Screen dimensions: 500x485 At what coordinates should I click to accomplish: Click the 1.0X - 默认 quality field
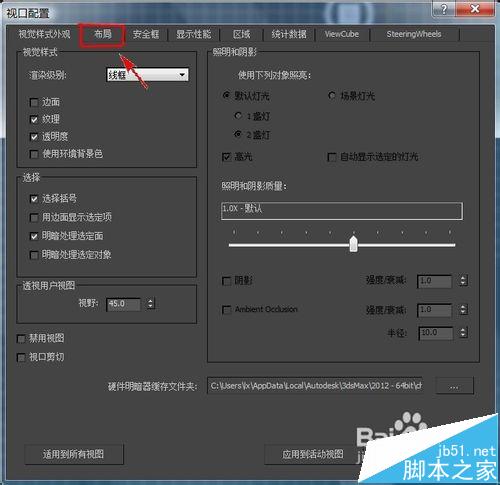click(x=342, y=211)
